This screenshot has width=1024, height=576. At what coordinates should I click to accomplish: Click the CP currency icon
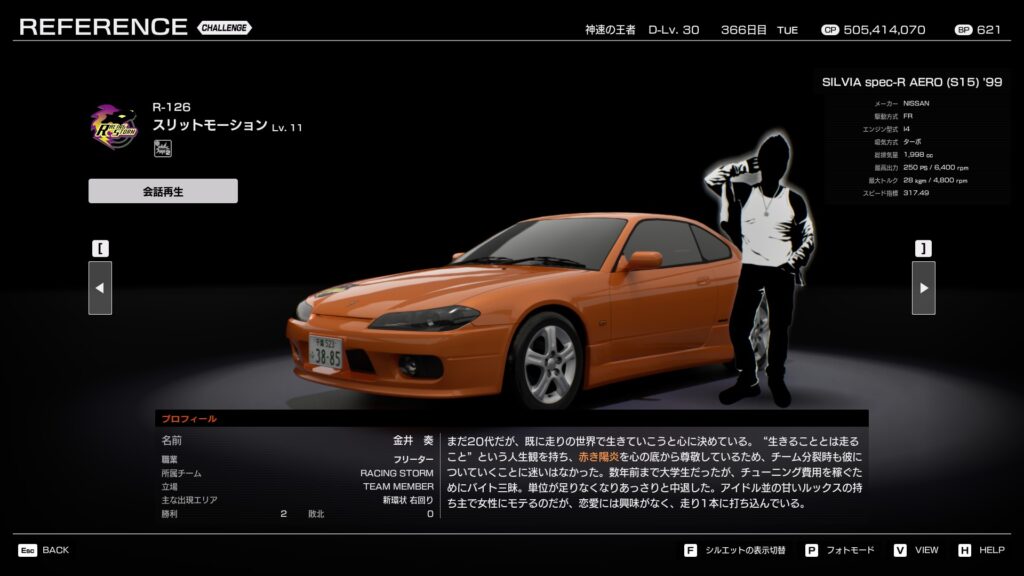coord(829,30)
